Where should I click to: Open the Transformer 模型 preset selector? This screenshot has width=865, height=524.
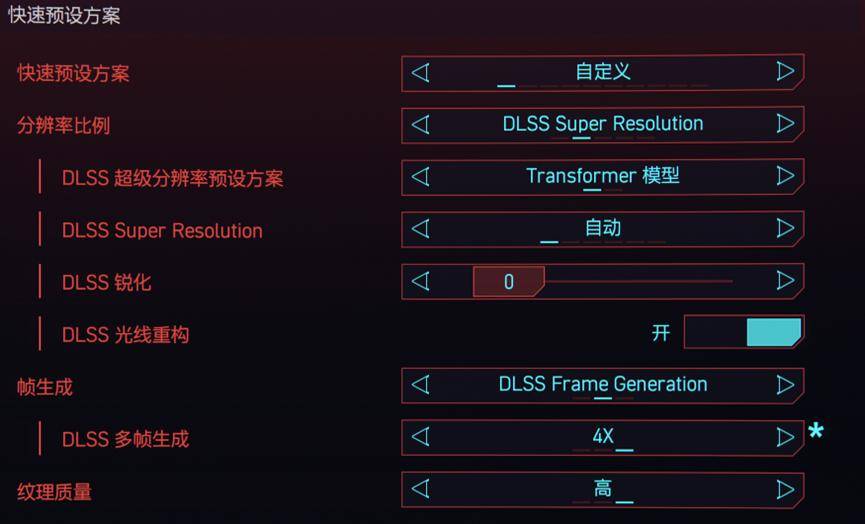click(602, 176)
